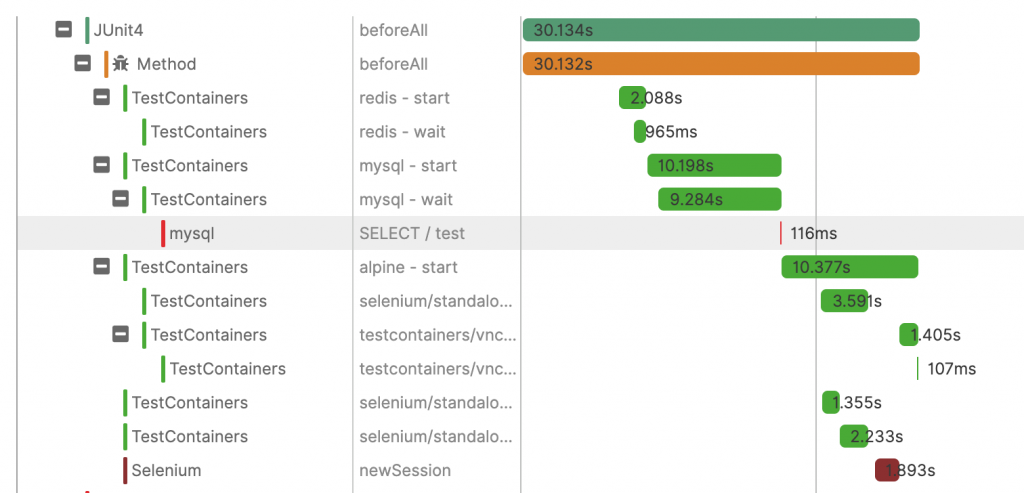The width and height of the screenshot is (1024, 493).
Task: Click the dark red 1.893s newSession span
Action: [x=887, y=470]
